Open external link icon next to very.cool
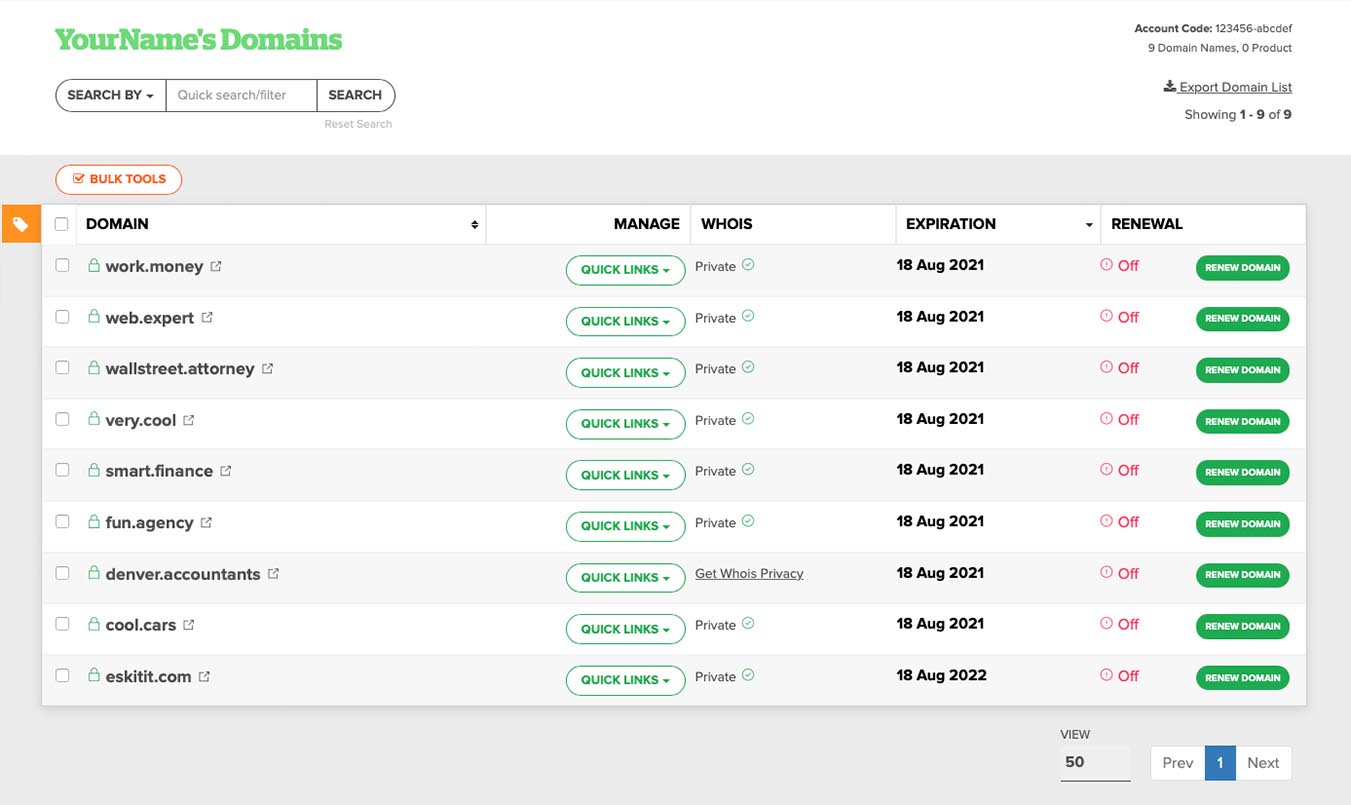 click(189, 420)
